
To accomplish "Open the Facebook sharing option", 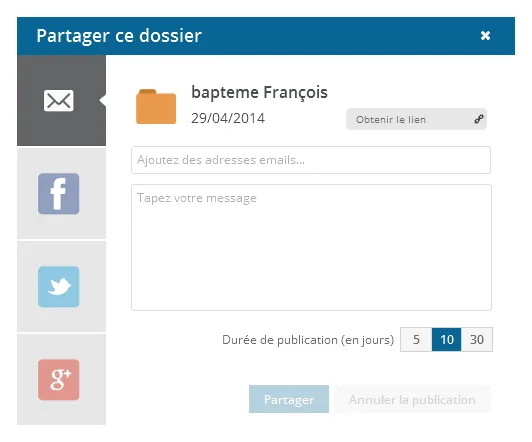I will click(59, 194).
